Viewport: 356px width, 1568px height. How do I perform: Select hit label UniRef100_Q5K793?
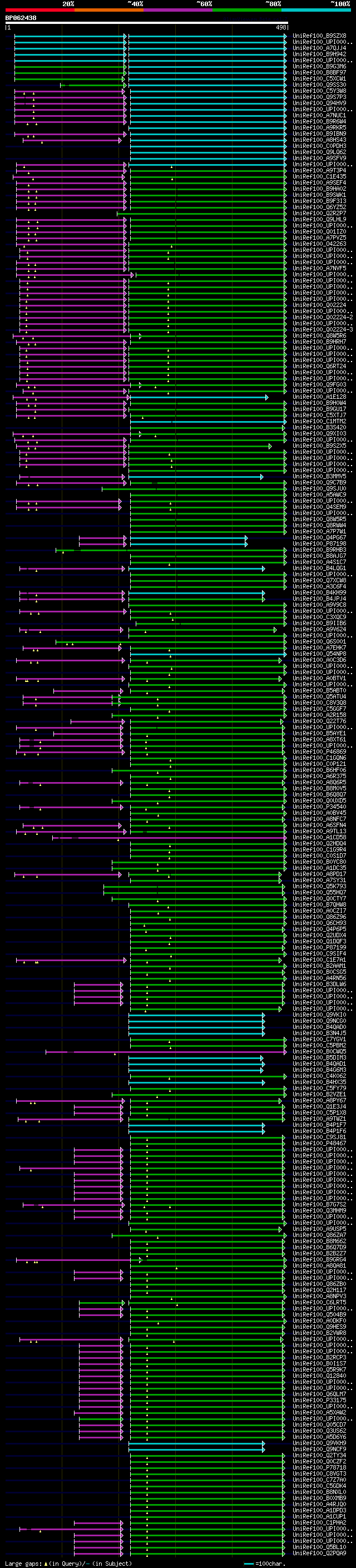point(319,886)
